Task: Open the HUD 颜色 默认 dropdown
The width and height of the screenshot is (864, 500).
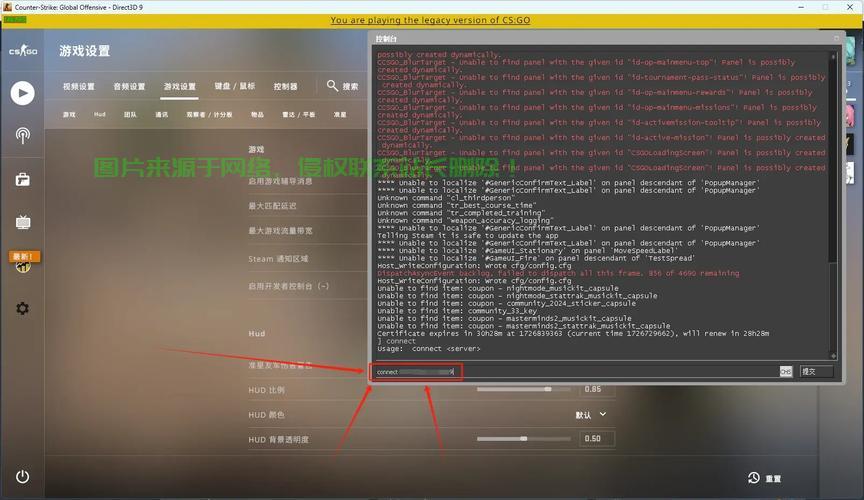Action: pyautogui.click(x=591, y=415)
